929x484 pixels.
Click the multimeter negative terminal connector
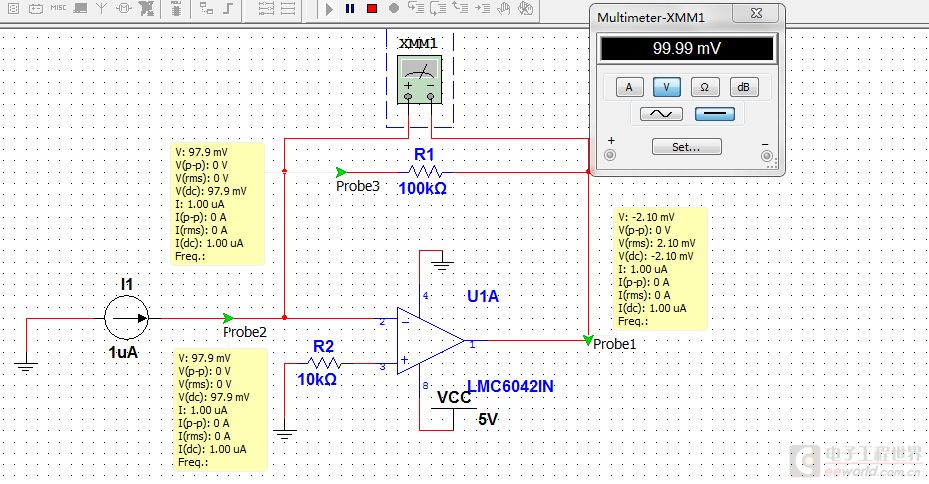767,156
